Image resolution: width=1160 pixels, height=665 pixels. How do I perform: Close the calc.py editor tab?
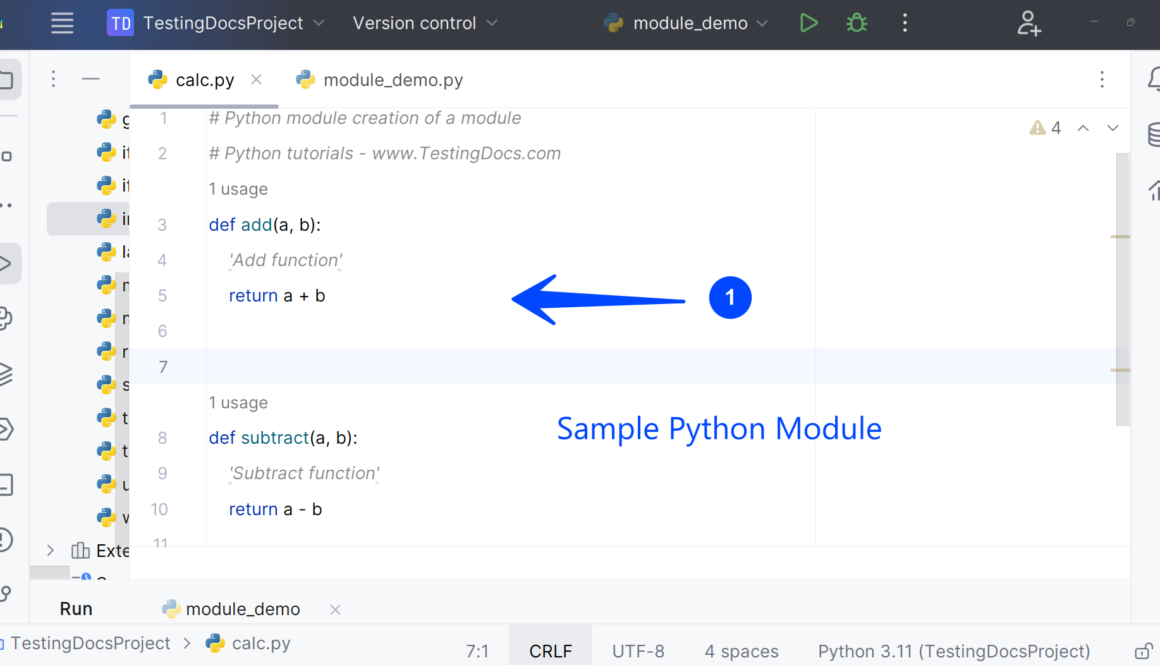click(x=256, y=80)
